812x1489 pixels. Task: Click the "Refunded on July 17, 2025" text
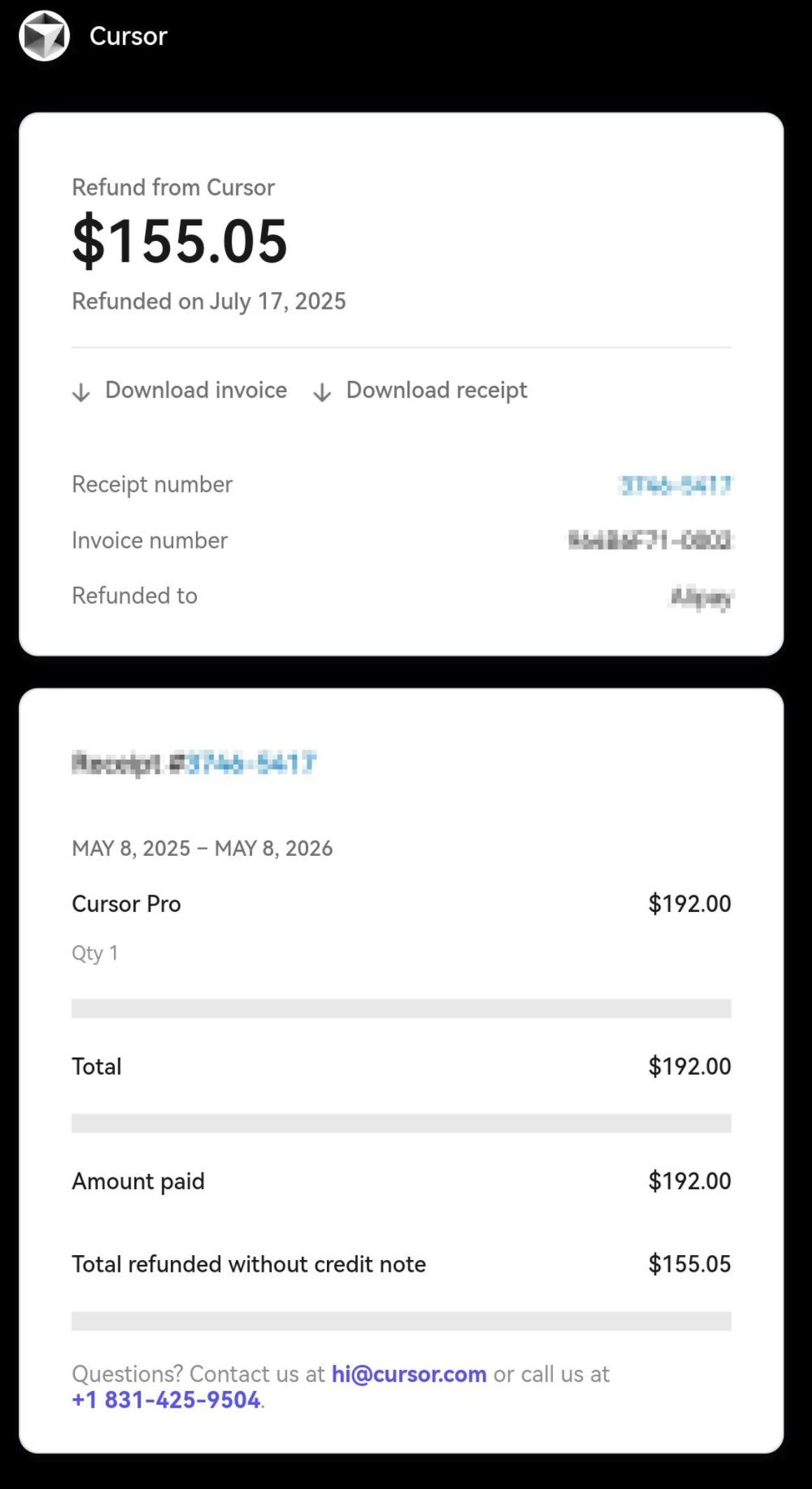click(209, 301)
